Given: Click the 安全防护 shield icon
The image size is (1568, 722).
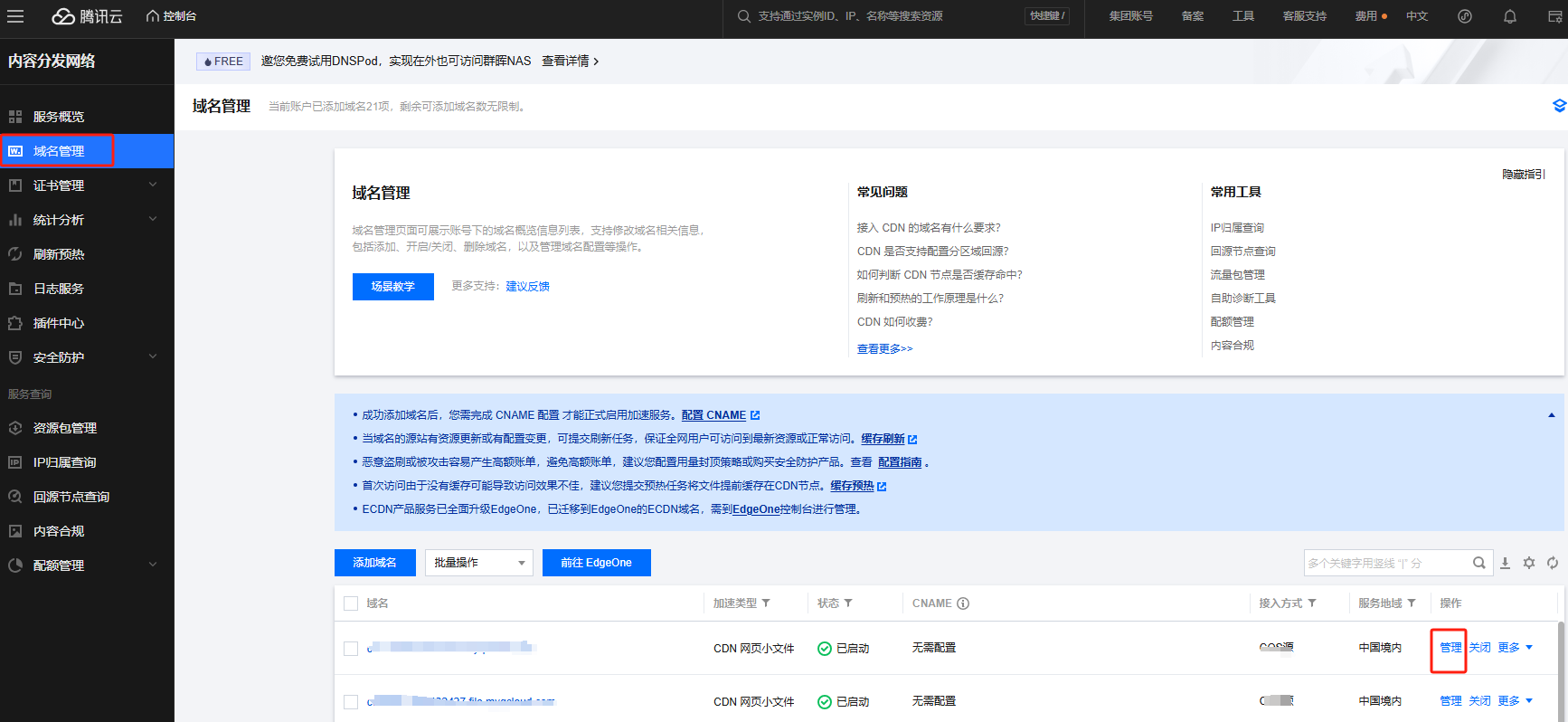Looking at the screenshot, I should (x=15, y=357).
